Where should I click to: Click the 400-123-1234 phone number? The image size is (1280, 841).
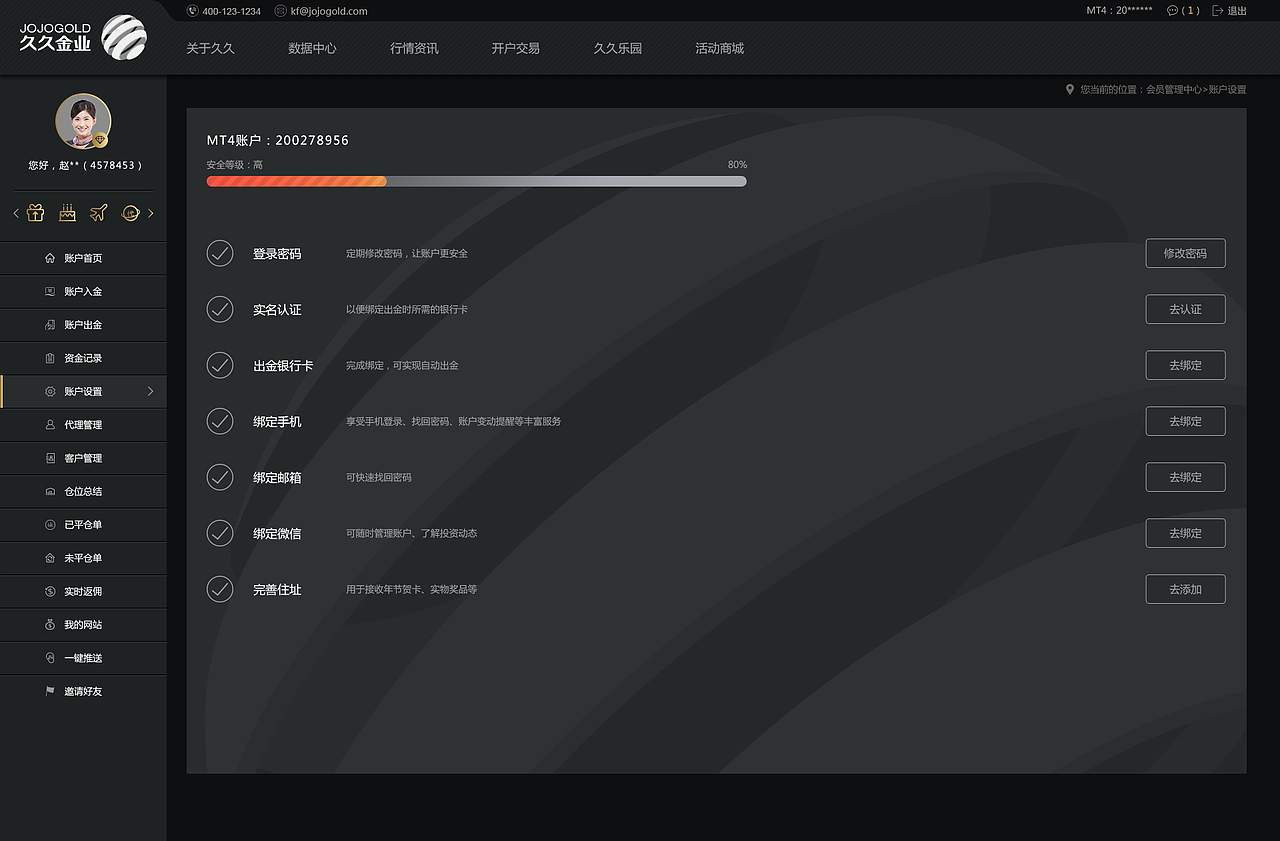click(231, 11)
